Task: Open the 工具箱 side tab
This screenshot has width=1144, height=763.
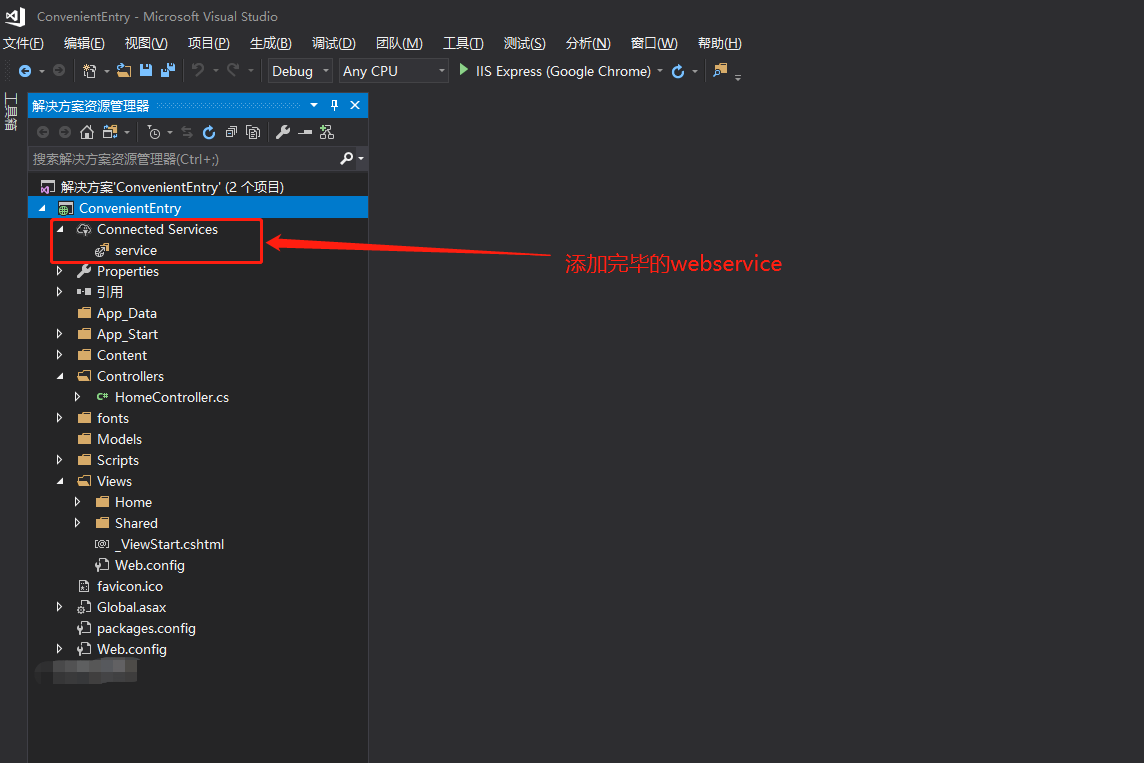Action: (x=11, y=111)
